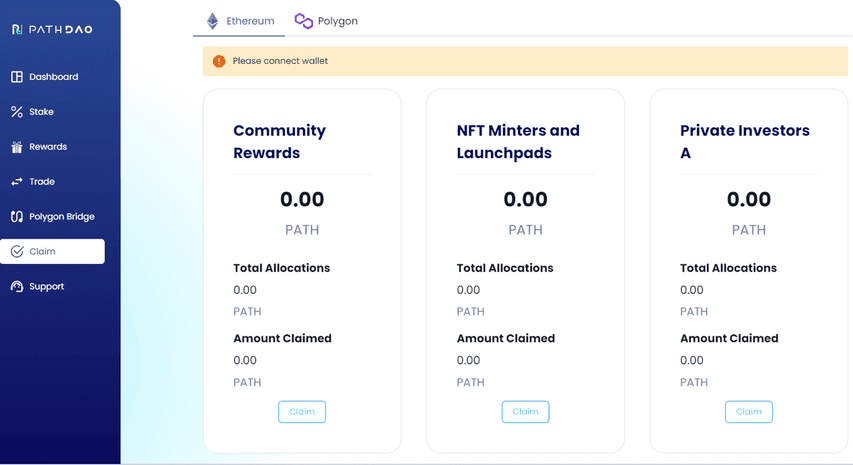Click PATH unit under Community Rewards balance
This screenshot has width=853, height=465.
302,230
